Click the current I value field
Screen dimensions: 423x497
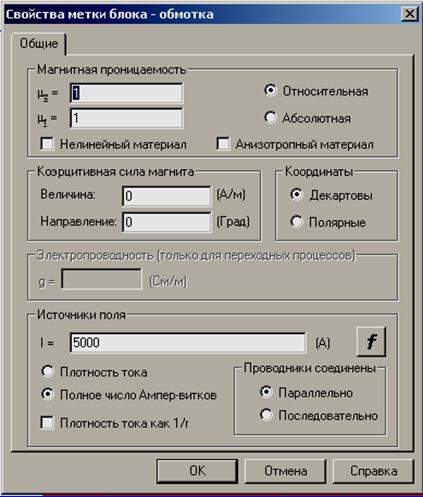coord(188,342)
